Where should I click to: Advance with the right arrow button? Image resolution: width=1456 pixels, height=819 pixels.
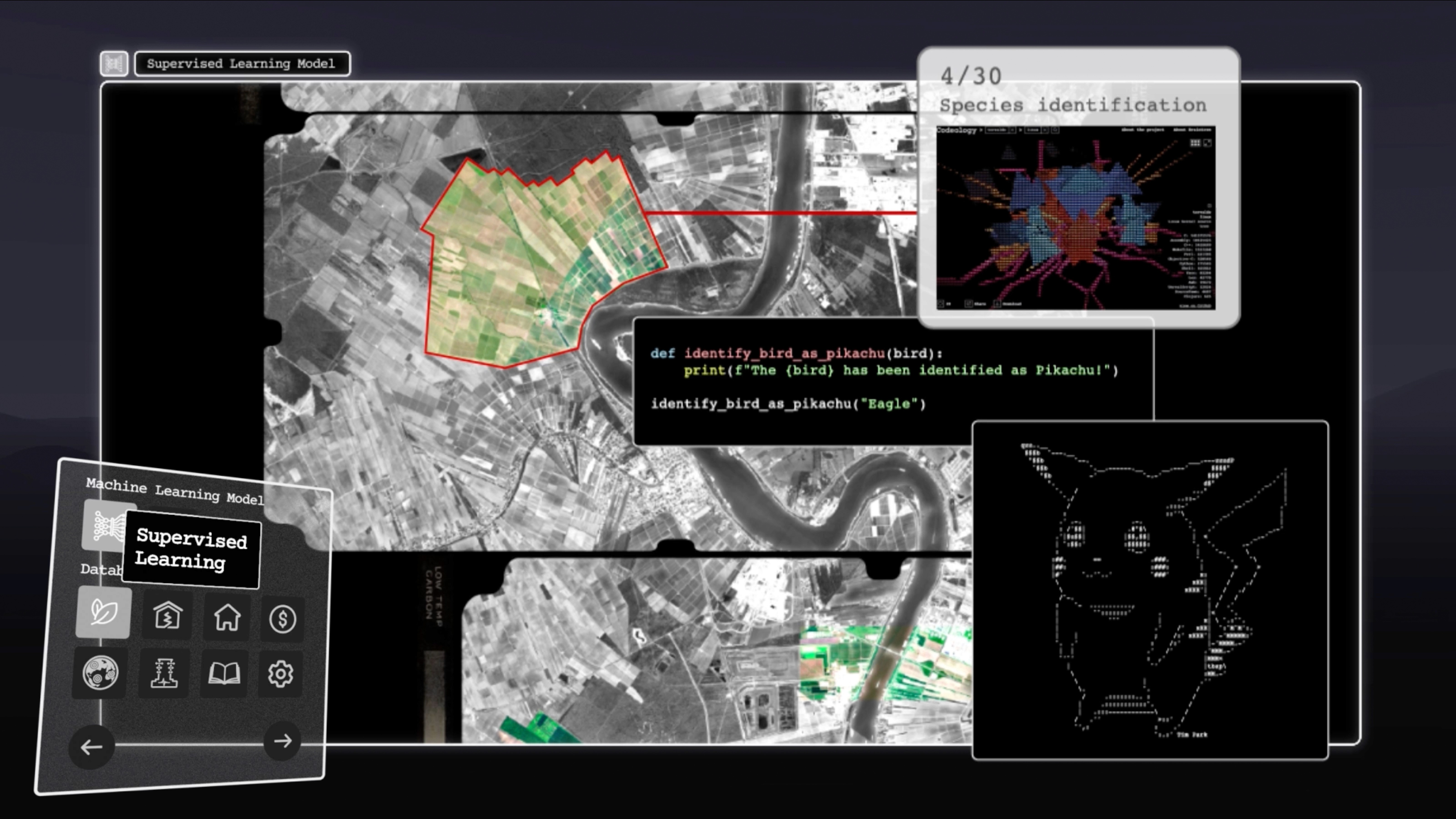(283, 741)
